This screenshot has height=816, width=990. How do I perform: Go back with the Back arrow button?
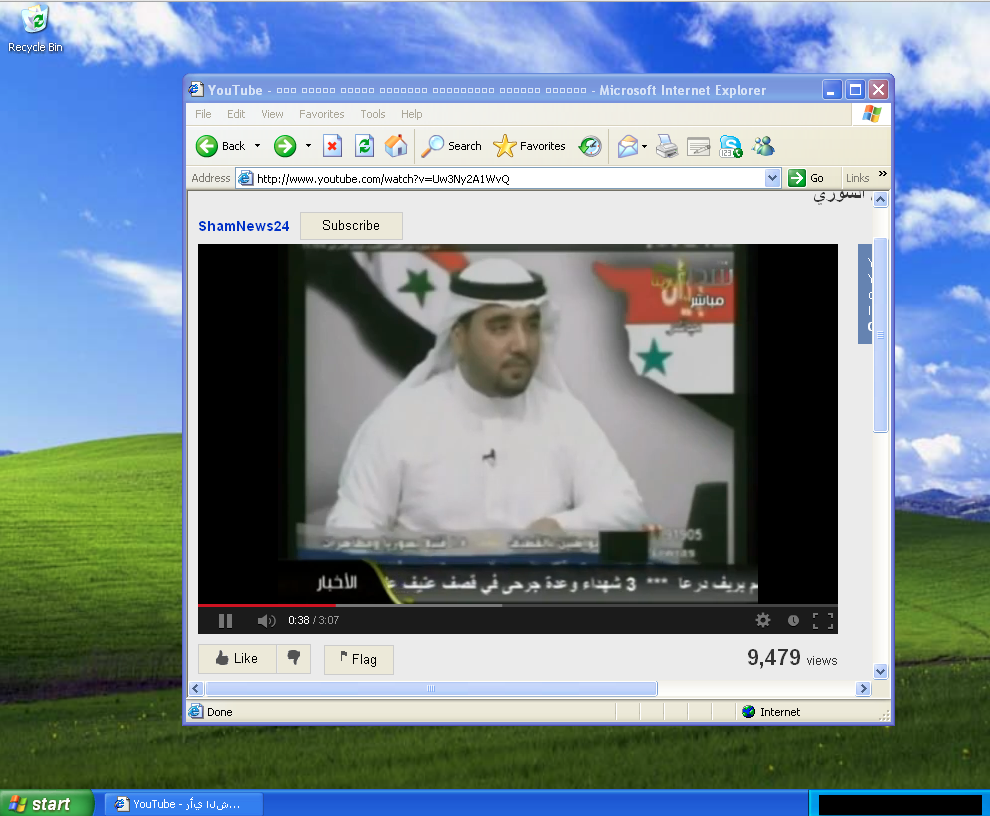[x=220, y=146]
